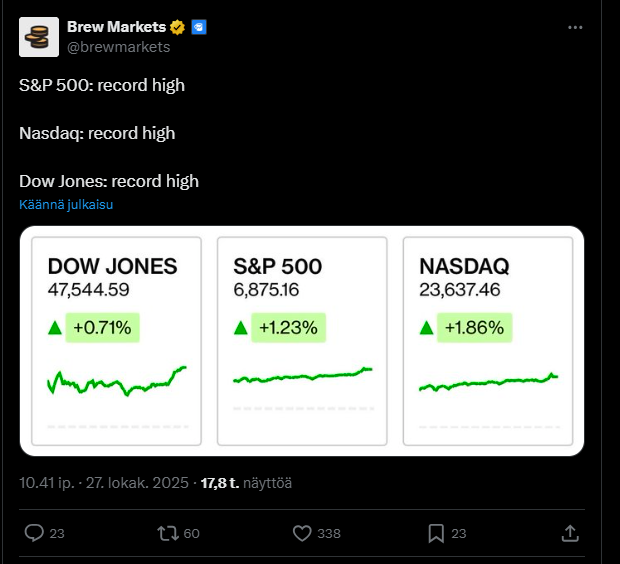620x564 pixels.
Task: Repost this post with the retweet icon
Action: click(168, 533)
